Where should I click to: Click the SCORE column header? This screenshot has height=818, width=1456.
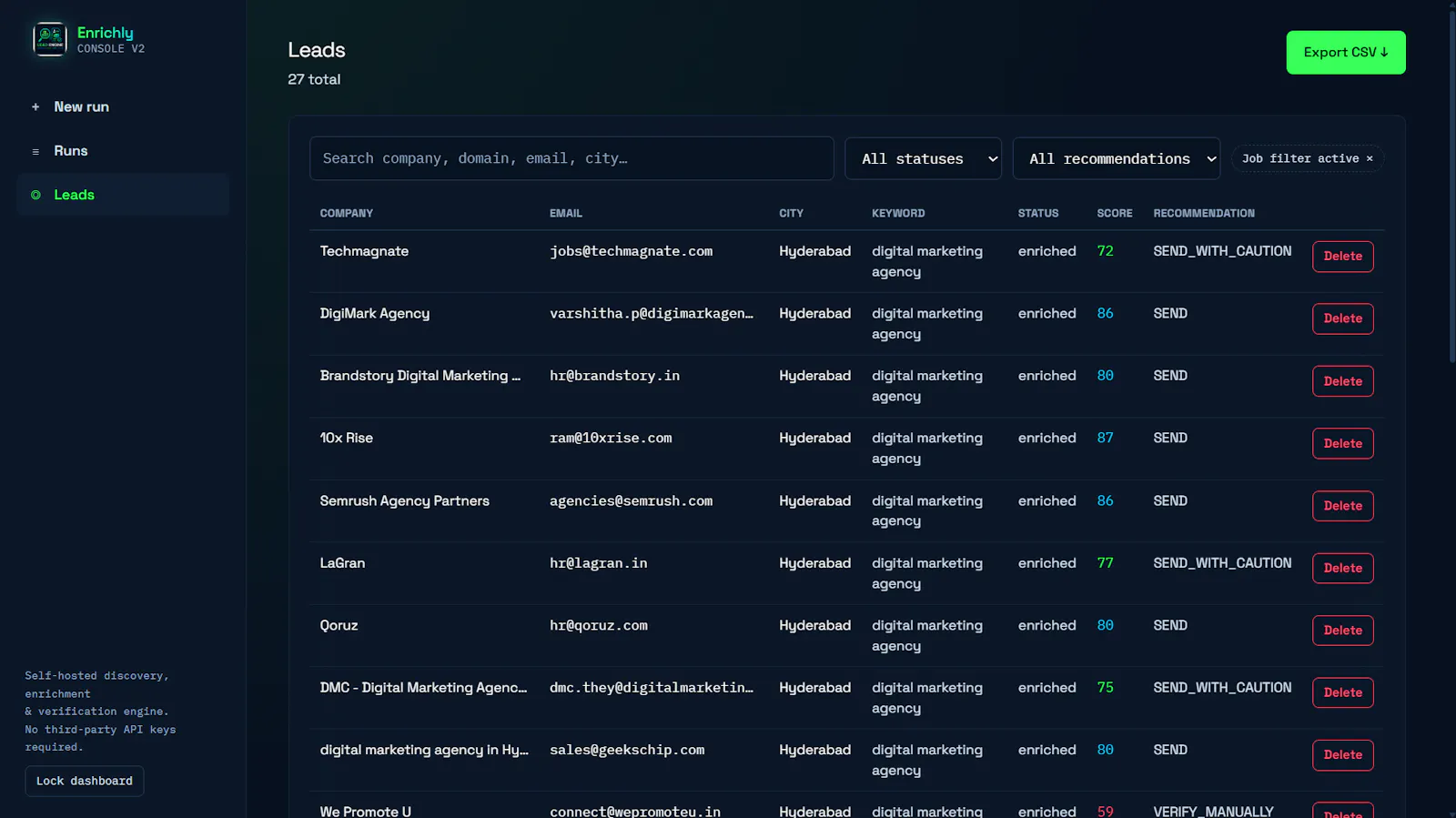coord(1115,213)
